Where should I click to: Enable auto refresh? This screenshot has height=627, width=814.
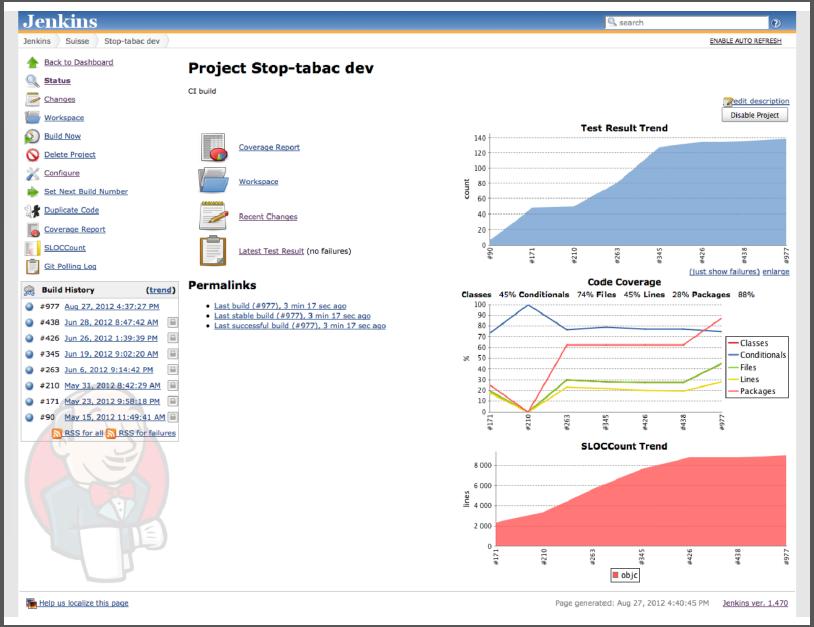[745, 41]
